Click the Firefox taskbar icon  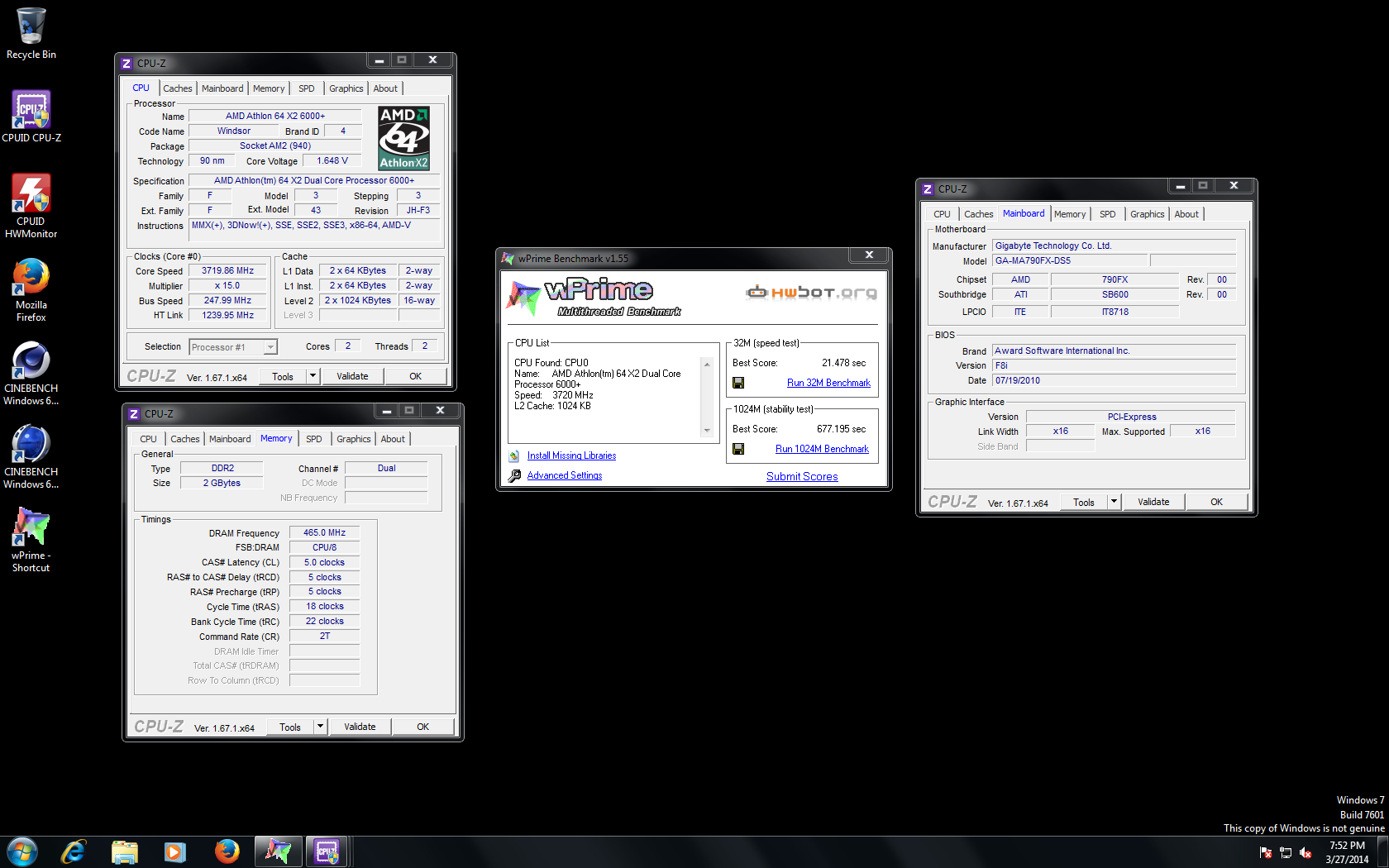pos(227,851)
